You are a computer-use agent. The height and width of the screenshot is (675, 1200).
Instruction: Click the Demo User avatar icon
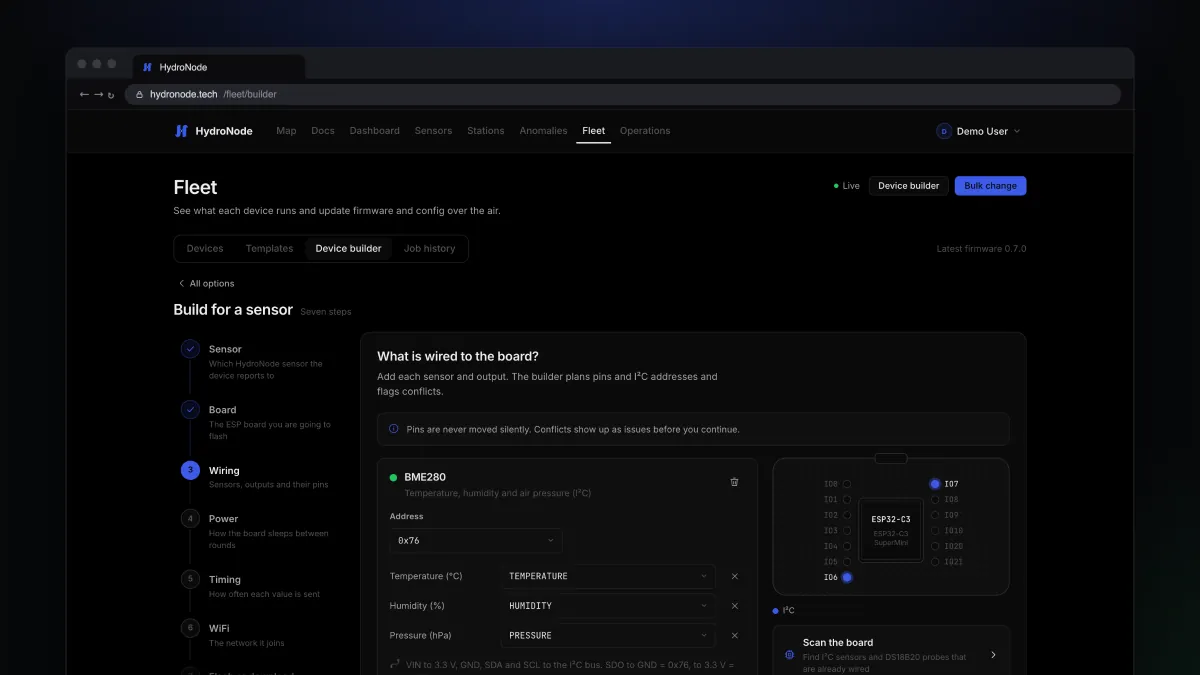click(x=944, y=131)
